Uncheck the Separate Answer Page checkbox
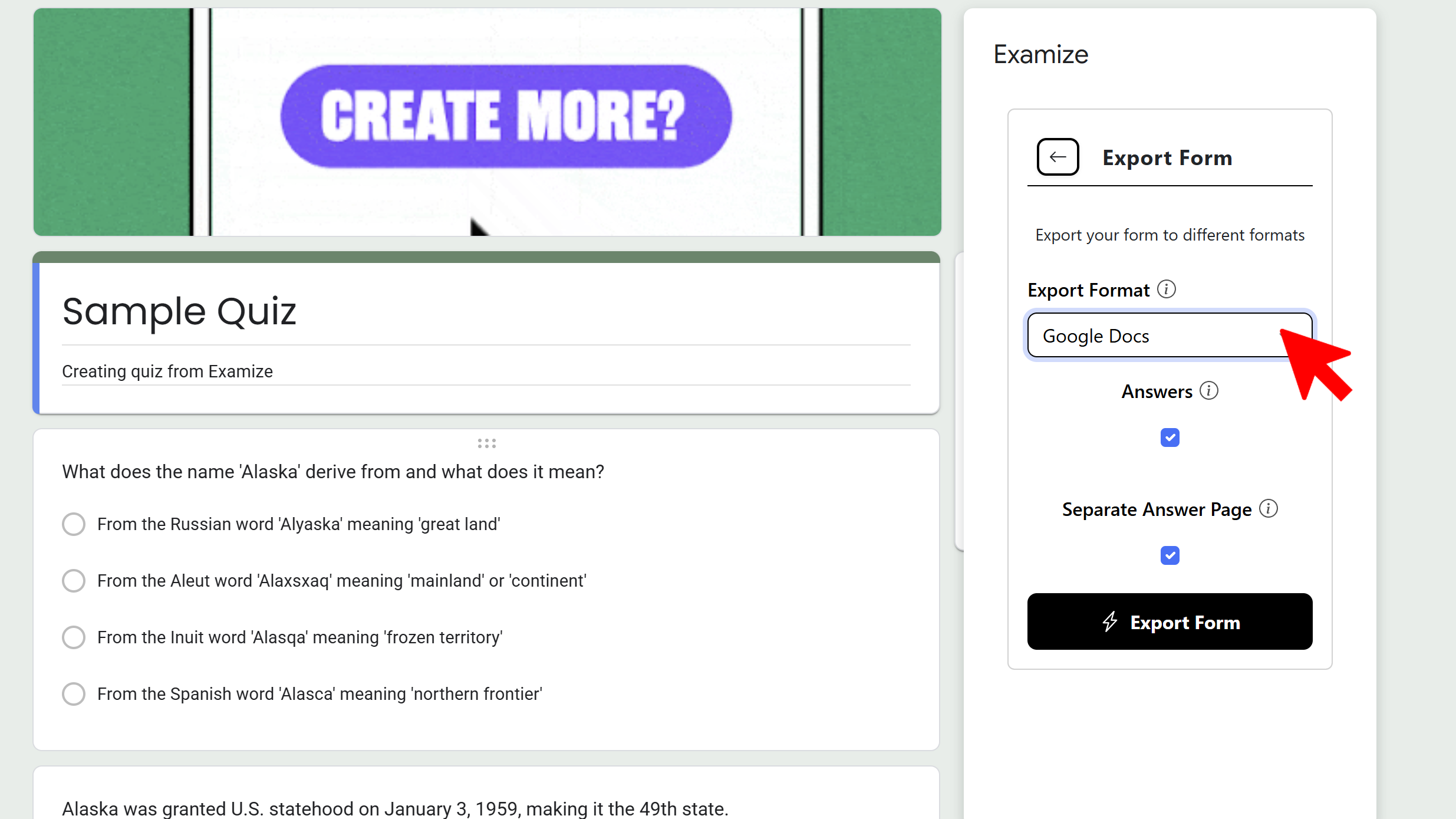 (x=1170, y=554)
